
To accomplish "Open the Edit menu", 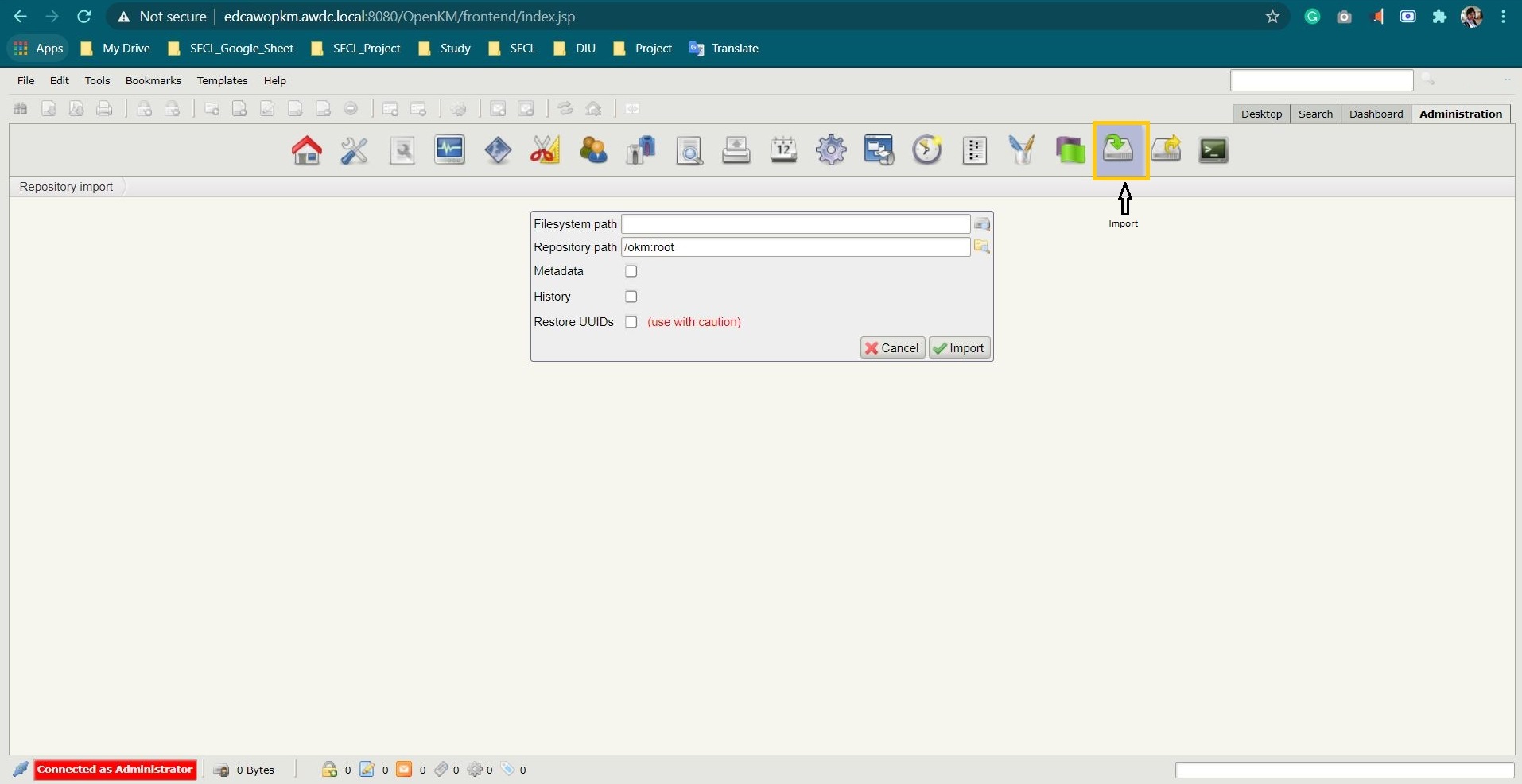I will pos(60,80).
